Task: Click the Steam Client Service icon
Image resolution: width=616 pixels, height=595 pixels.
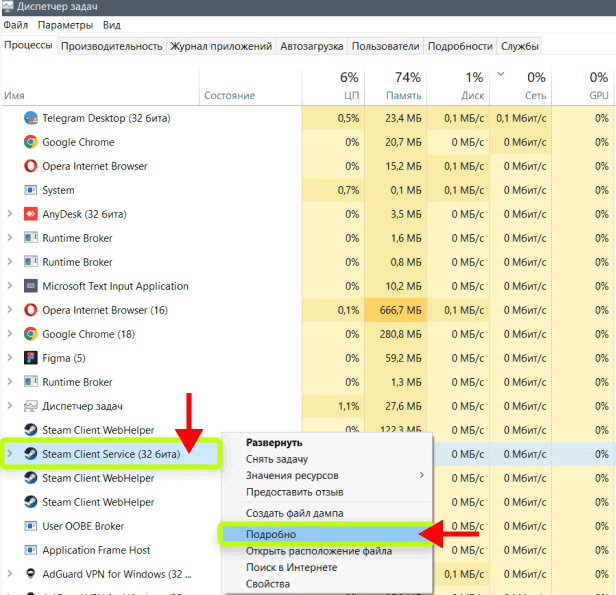Action: point(31,454)
